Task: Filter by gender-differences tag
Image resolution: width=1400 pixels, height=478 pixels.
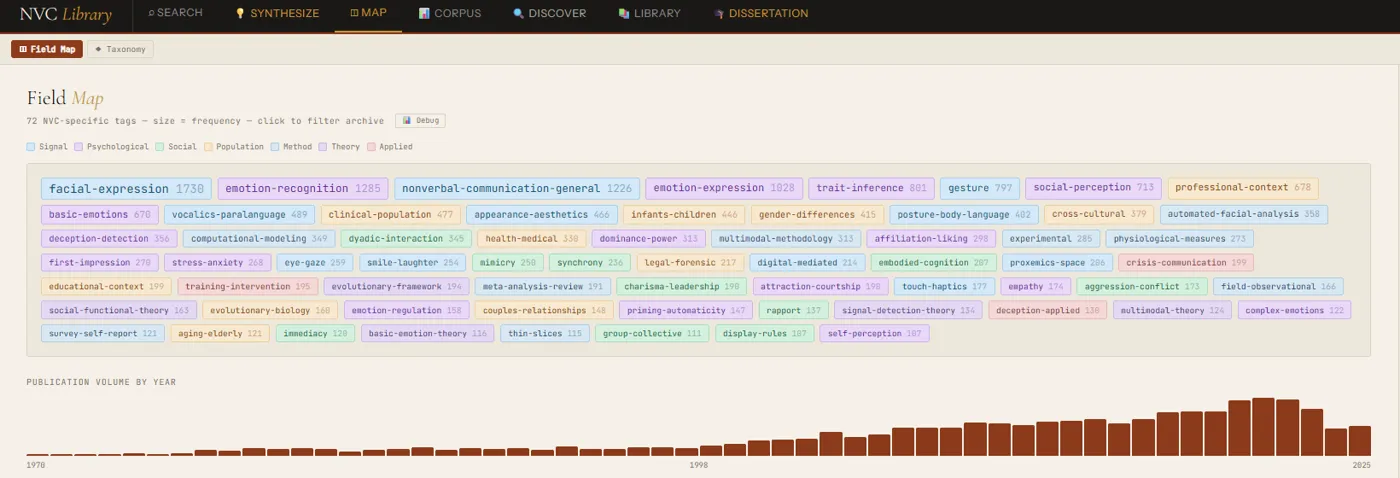Action: tap(817, 214)
